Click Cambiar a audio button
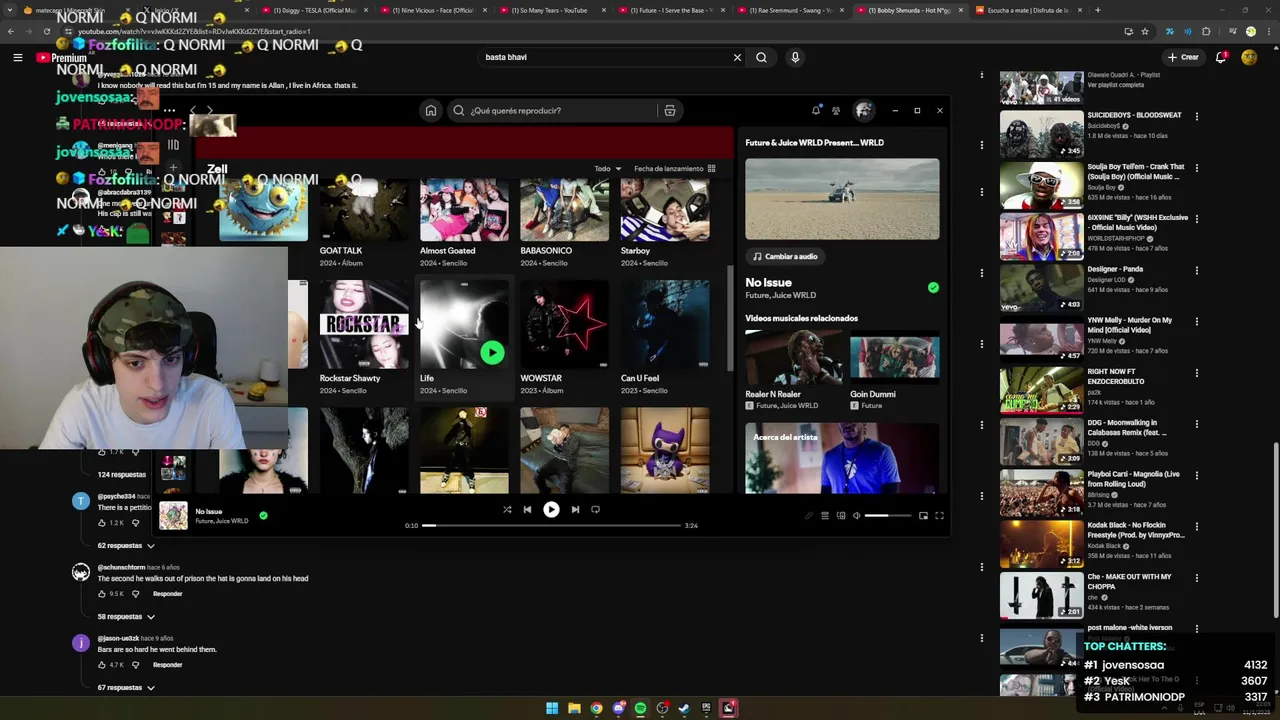 (x=786, y=257)
